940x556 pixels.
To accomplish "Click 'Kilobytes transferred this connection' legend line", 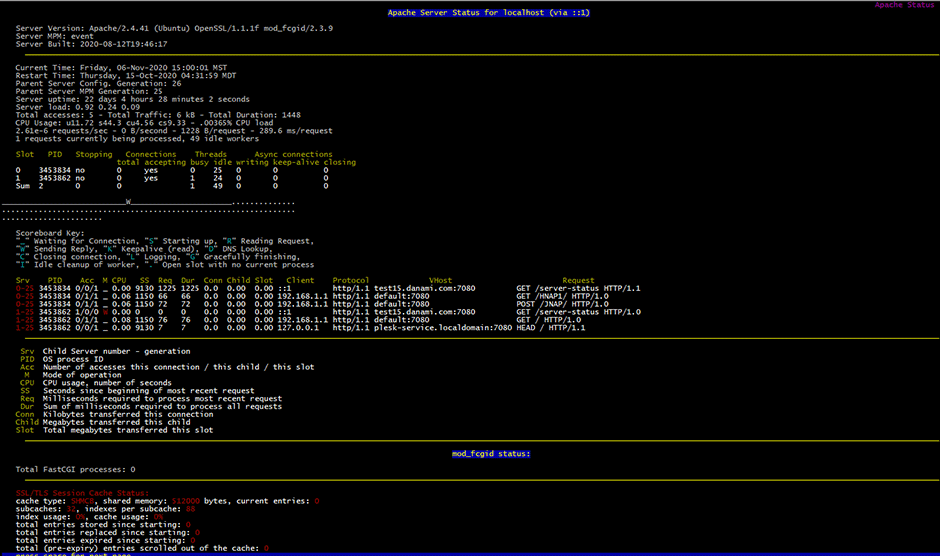I will click(x=128, y=414).
